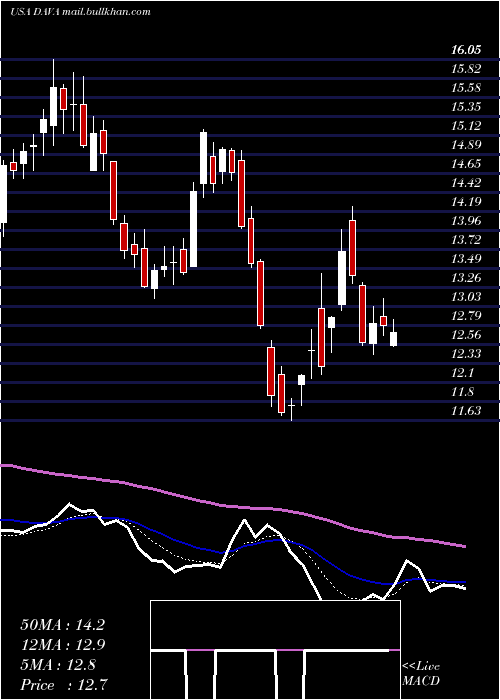Click the '5MA : 12.8' readout

coord(58,665)
